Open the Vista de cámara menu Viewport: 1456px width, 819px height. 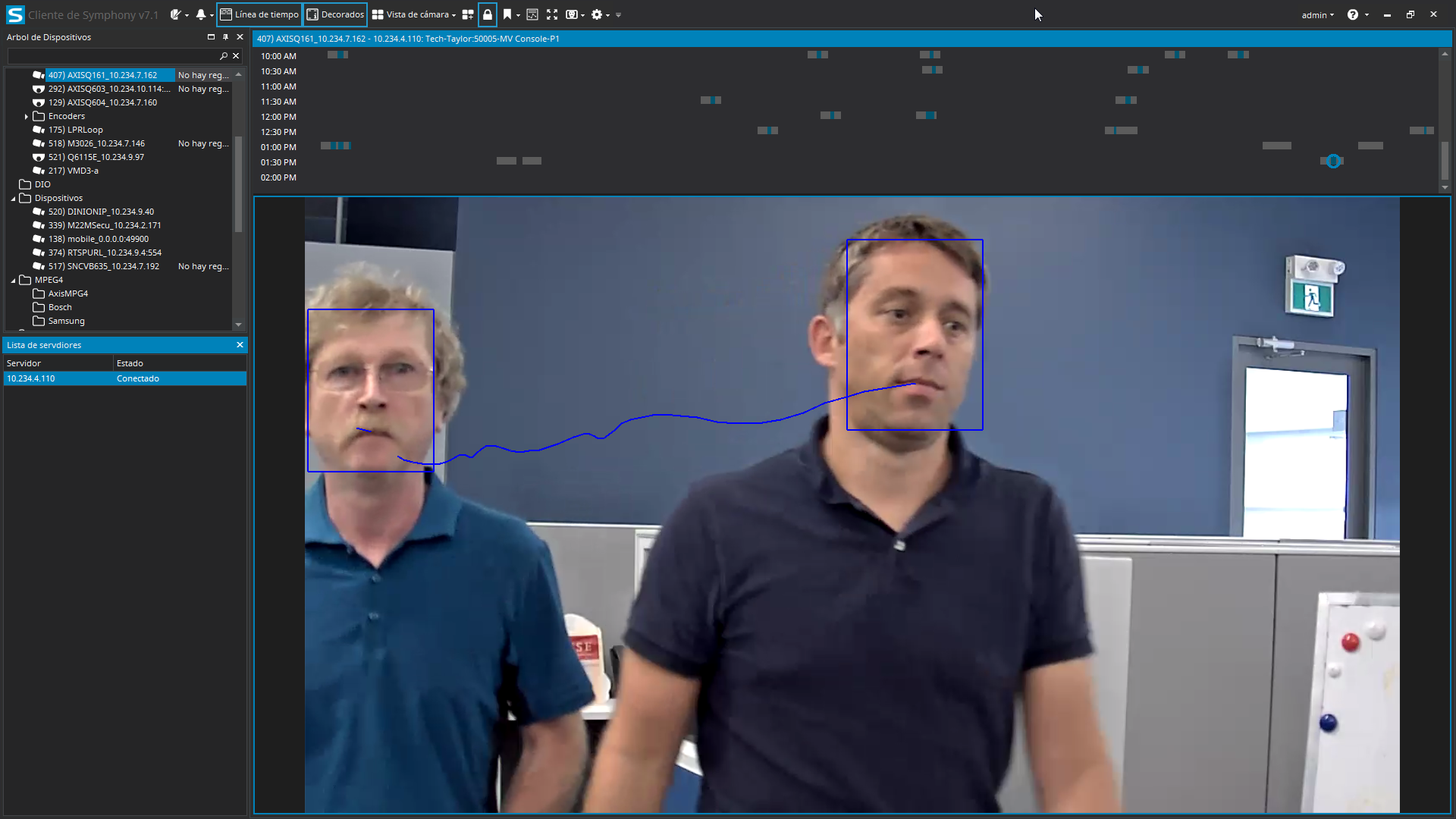(x=414, y=14)
